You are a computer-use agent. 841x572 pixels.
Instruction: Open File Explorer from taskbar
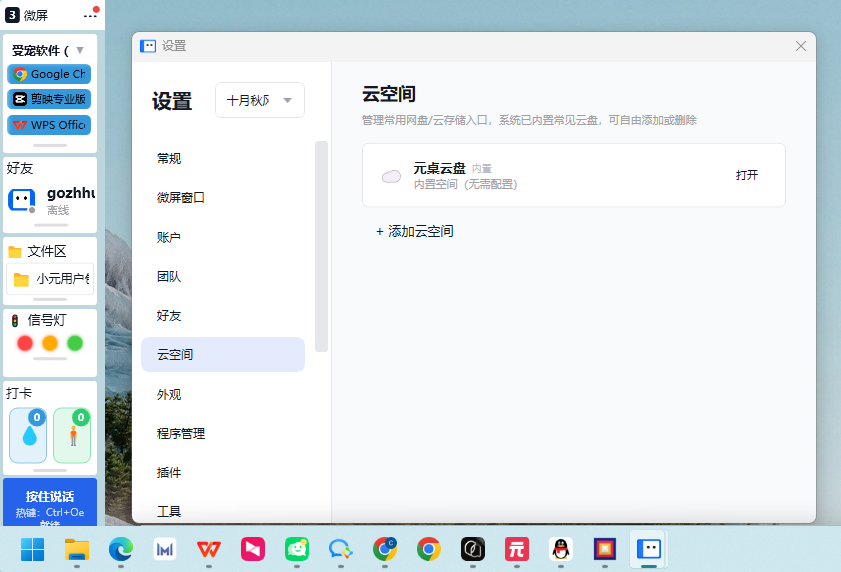click(x=77, y=549)
